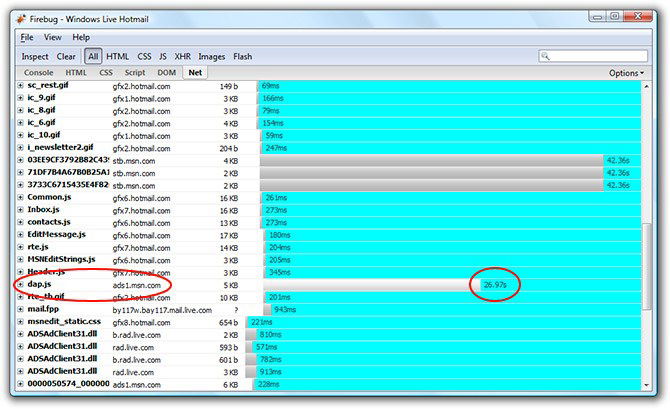670x409 pixels.
Task: Switch to the HTML panel tab
Action: [x=76, y=73]
